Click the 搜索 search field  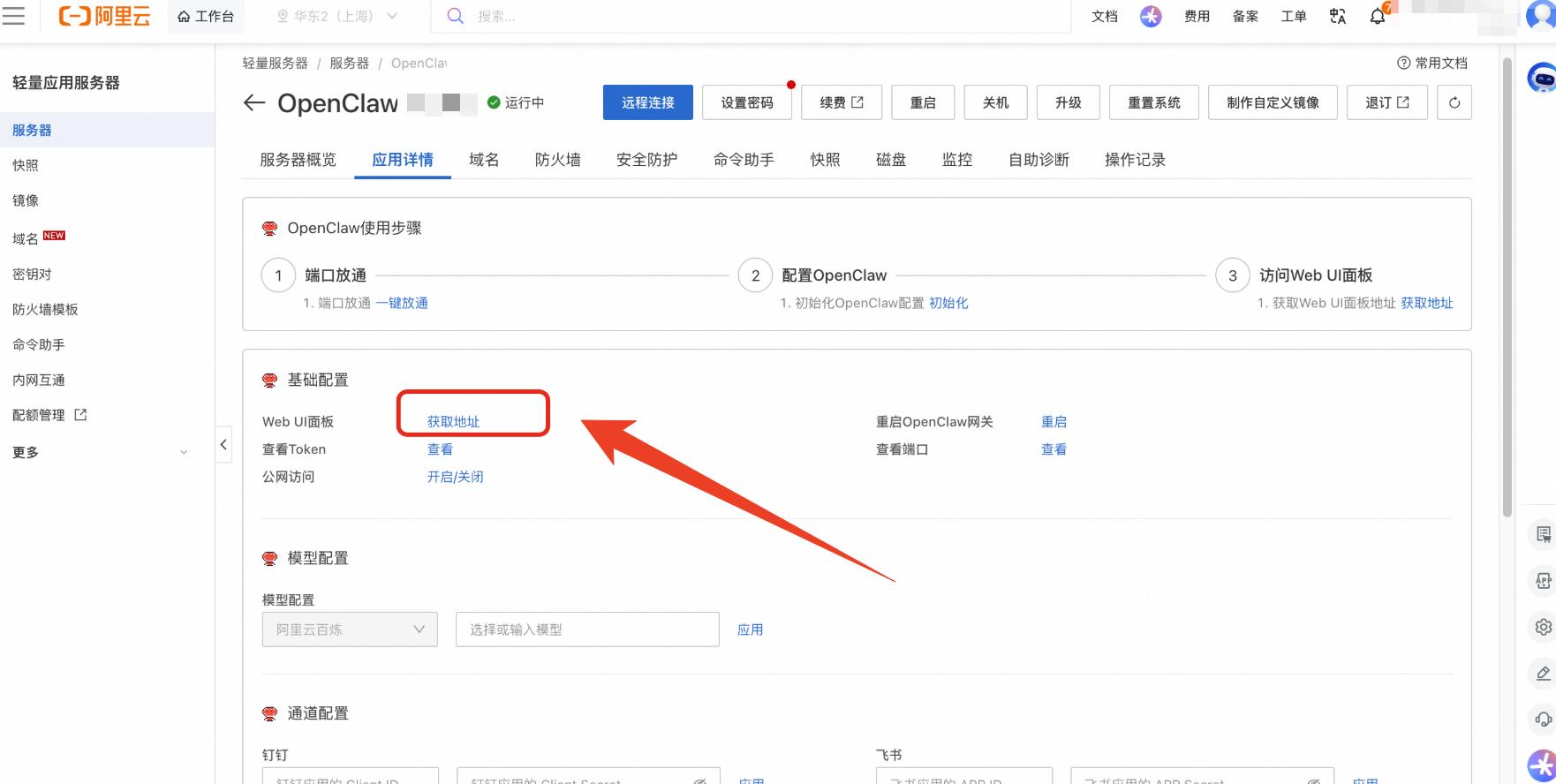click(x=751, y=16)
